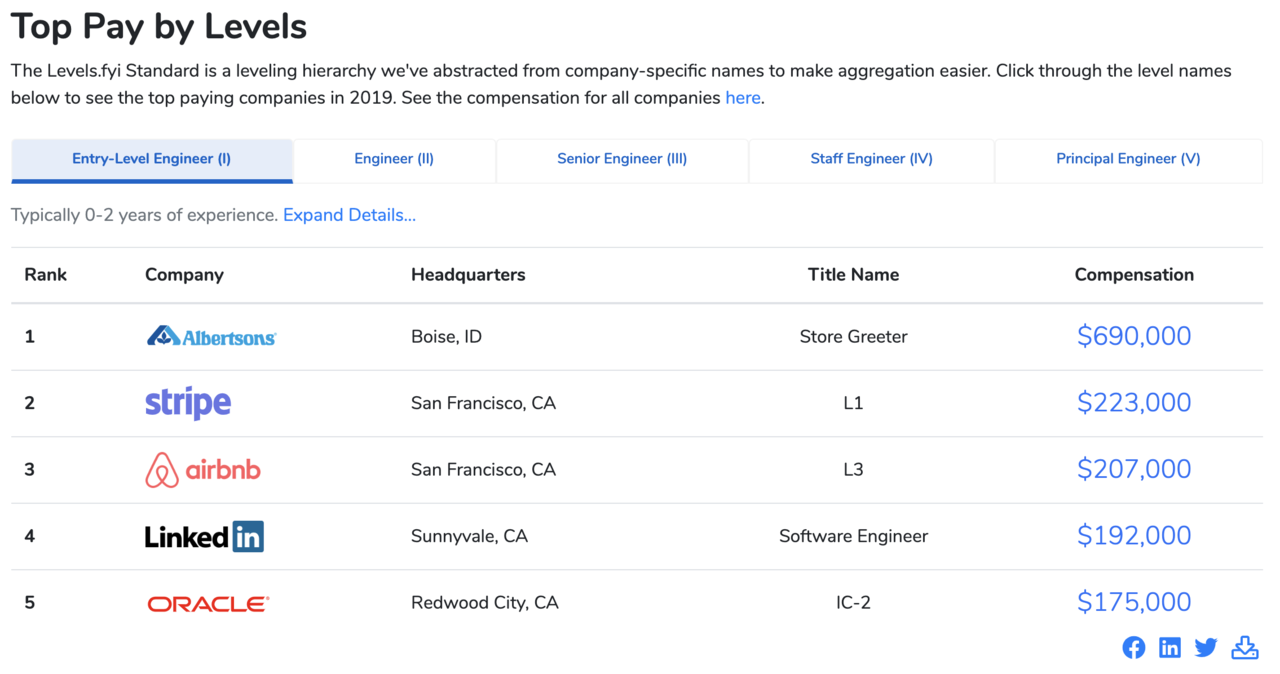This screenshot has height=674, width=1280.
Task: Click 'Sunnyvale, CA' headquarters cell
Action: [469, 537]
